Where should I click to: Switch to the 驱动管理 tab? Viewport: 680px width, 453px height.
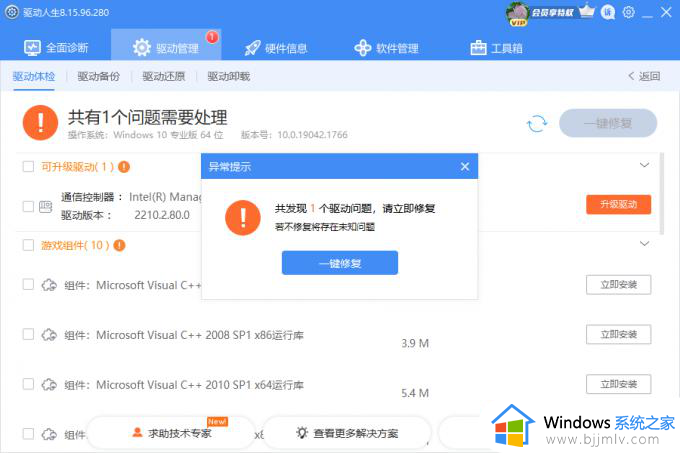pos(166,47)
